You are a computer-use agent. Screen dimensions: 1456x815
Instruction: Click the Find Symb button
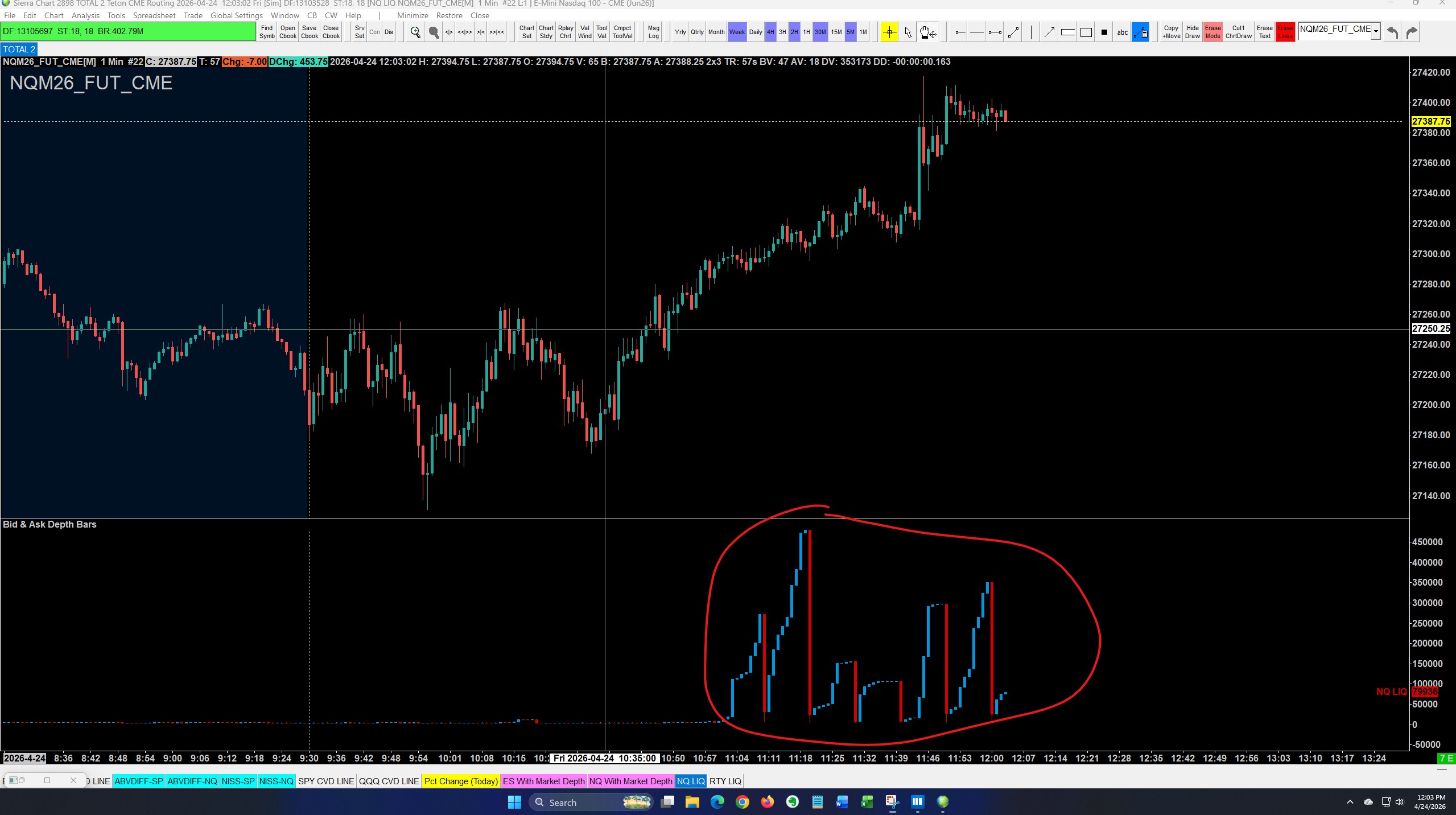click(267, 32)
